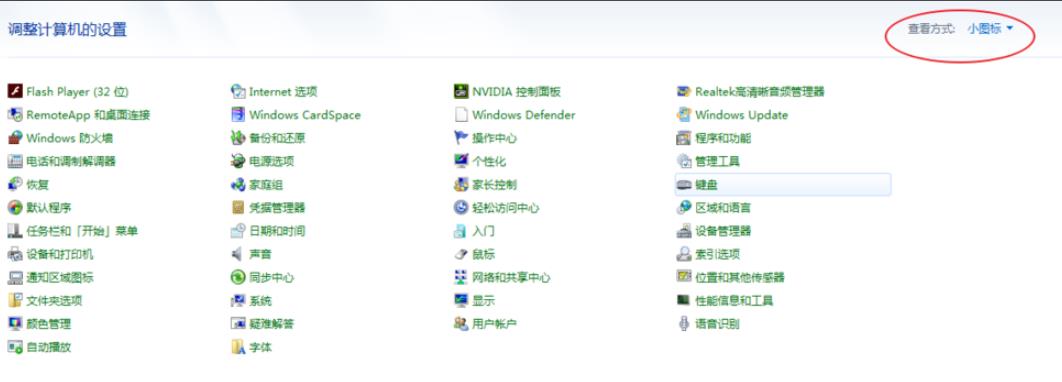
Task: Click the Windows Defender link
Action: (524, 114)
